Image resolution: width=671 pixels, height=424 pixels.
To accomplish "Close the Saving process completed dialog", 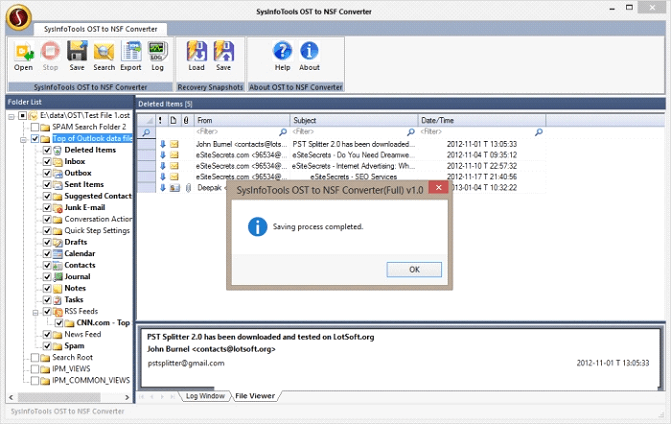I will (x=438, y=188).
